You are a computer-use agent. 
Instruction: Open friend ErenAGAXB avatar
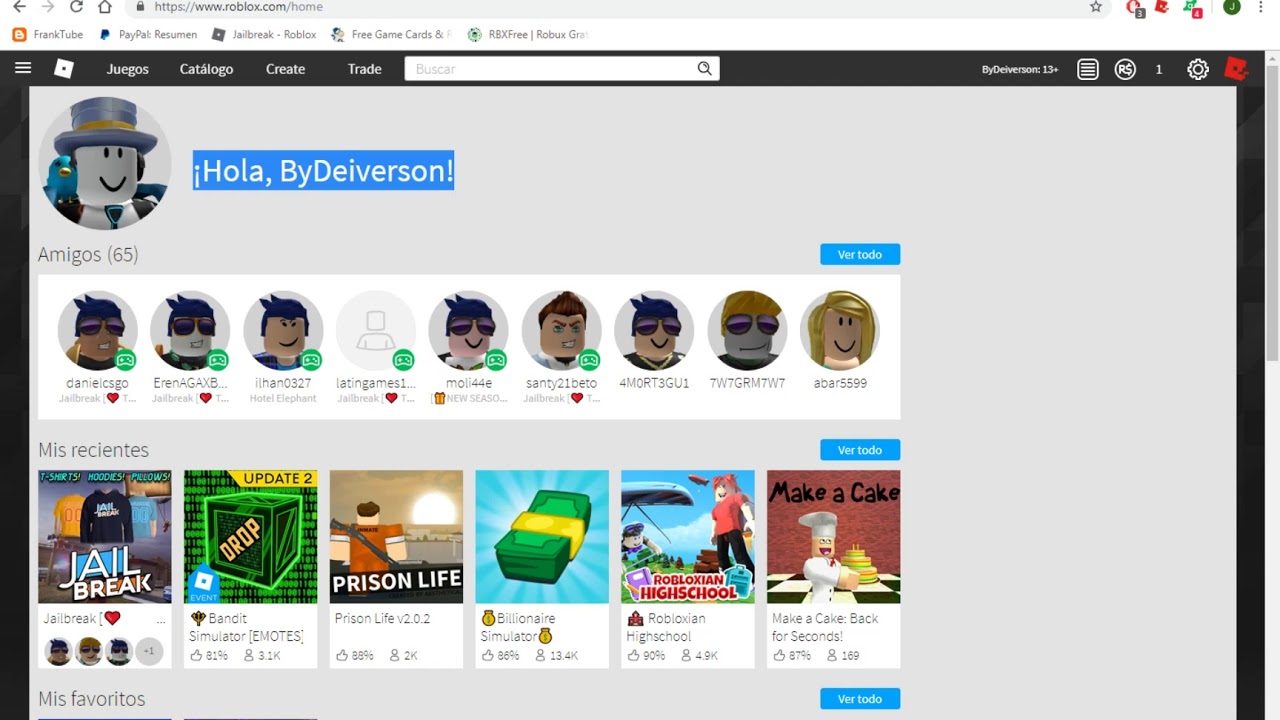190,331
